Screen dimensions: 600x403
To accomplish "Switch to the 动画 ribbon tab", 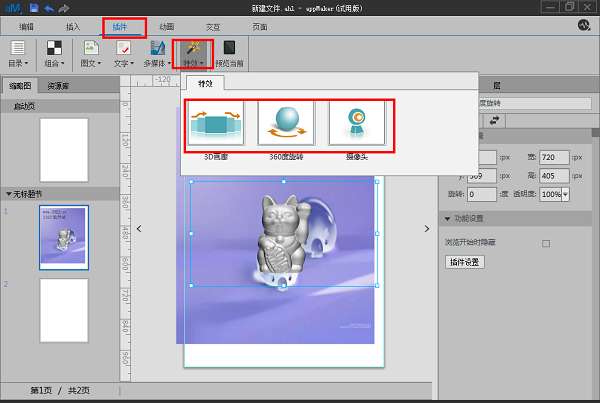I will pyautogui.click(x=167, y=26).
